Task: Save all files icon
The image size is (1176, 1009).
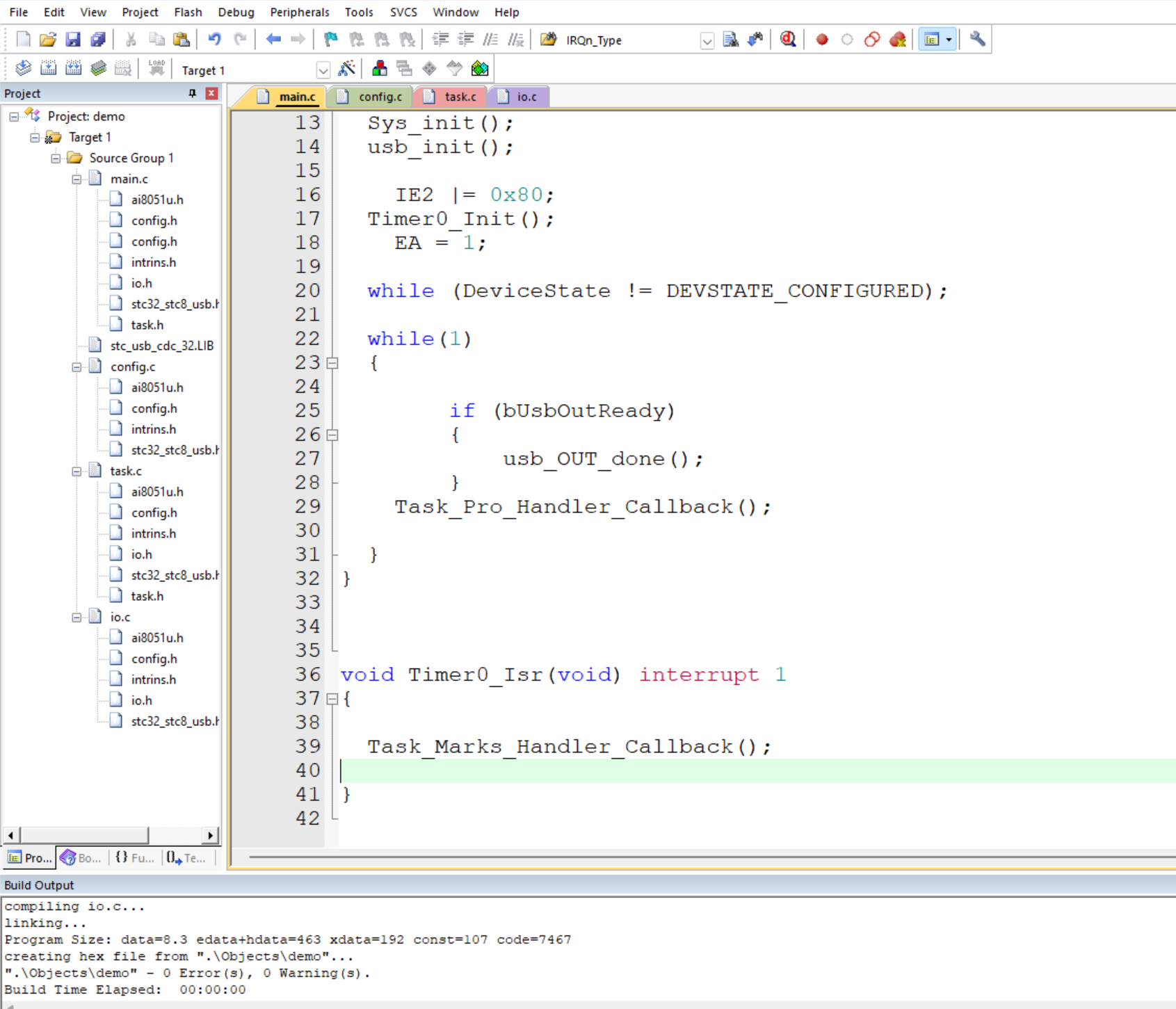Action: click(97, 40)
